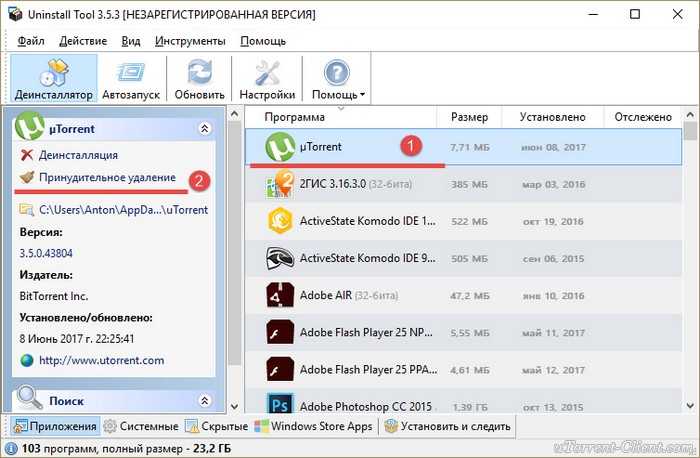Click the globe icon beside website link

pos(27,360)
